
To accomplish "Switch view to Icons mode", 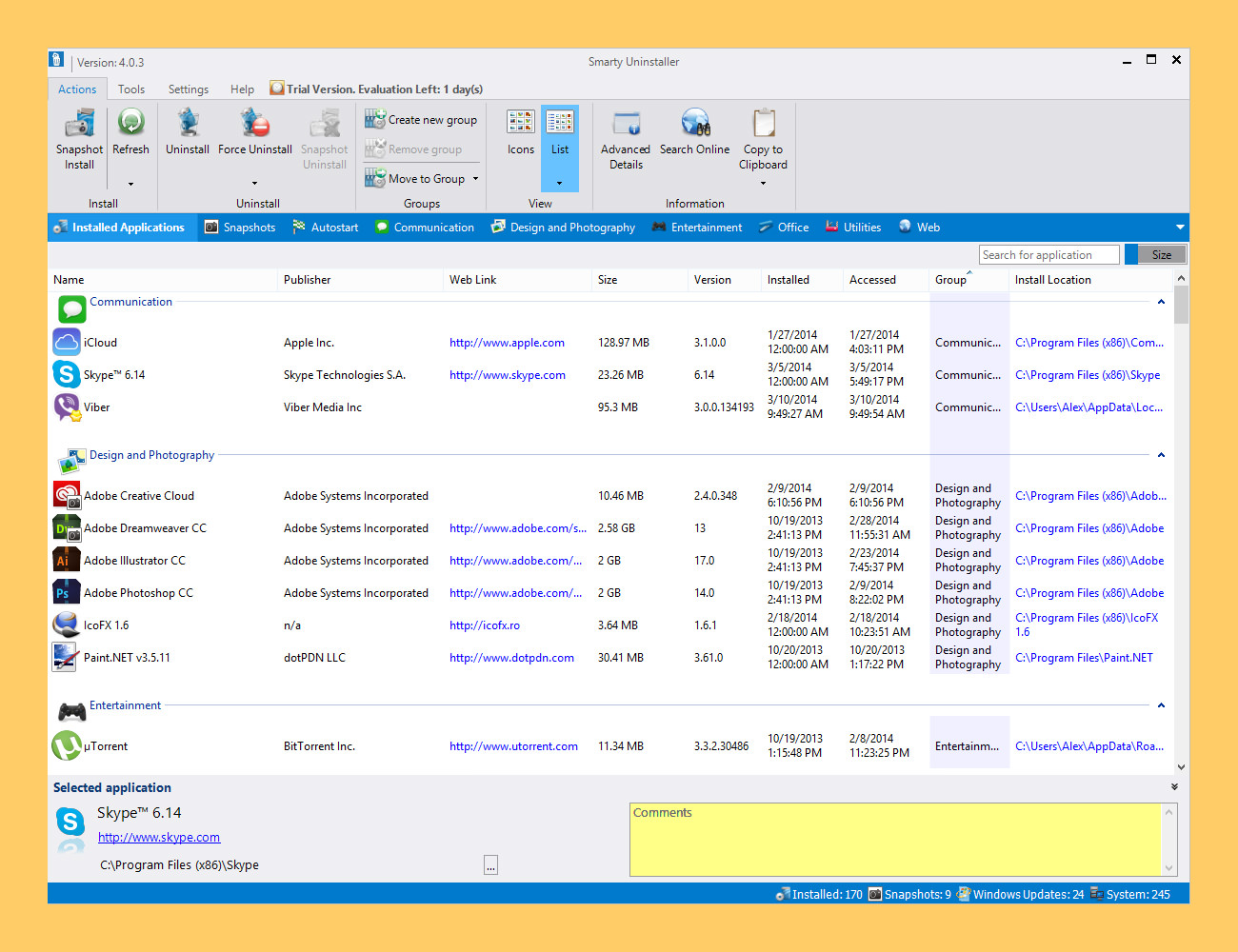I will [x=520, y=133].
